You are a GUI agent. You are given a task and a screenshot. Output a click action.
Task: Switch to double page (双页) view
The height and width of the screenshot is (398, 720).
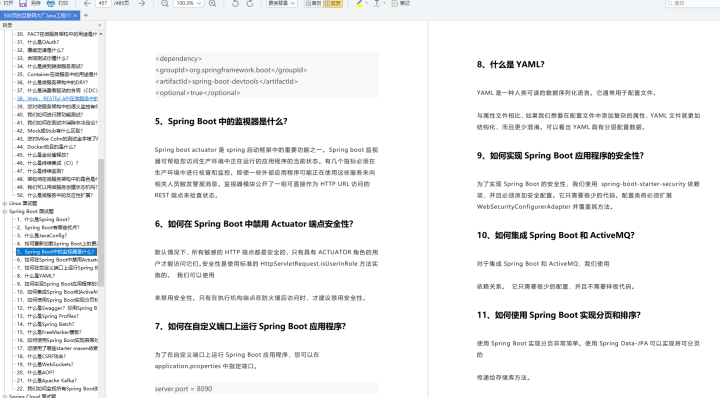(333, 3)
